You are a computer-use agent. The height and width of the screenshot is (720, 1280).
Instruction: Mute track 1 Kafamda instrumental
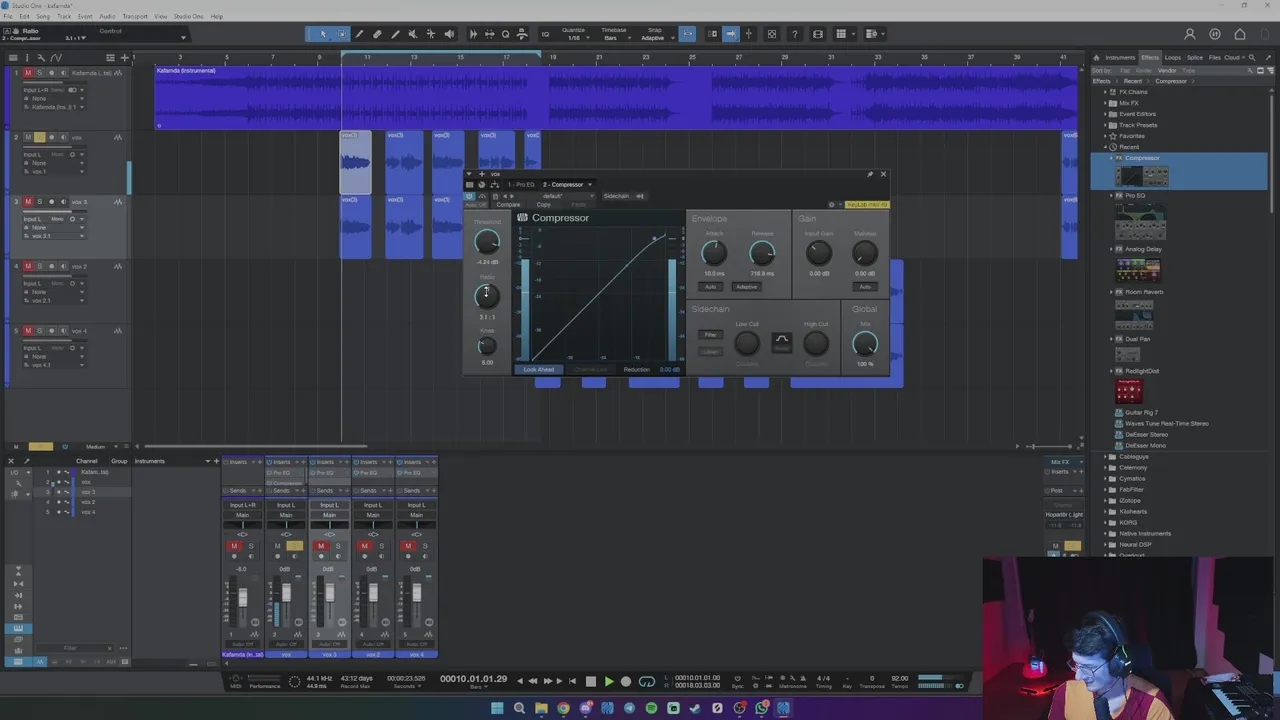coord(28,73)
